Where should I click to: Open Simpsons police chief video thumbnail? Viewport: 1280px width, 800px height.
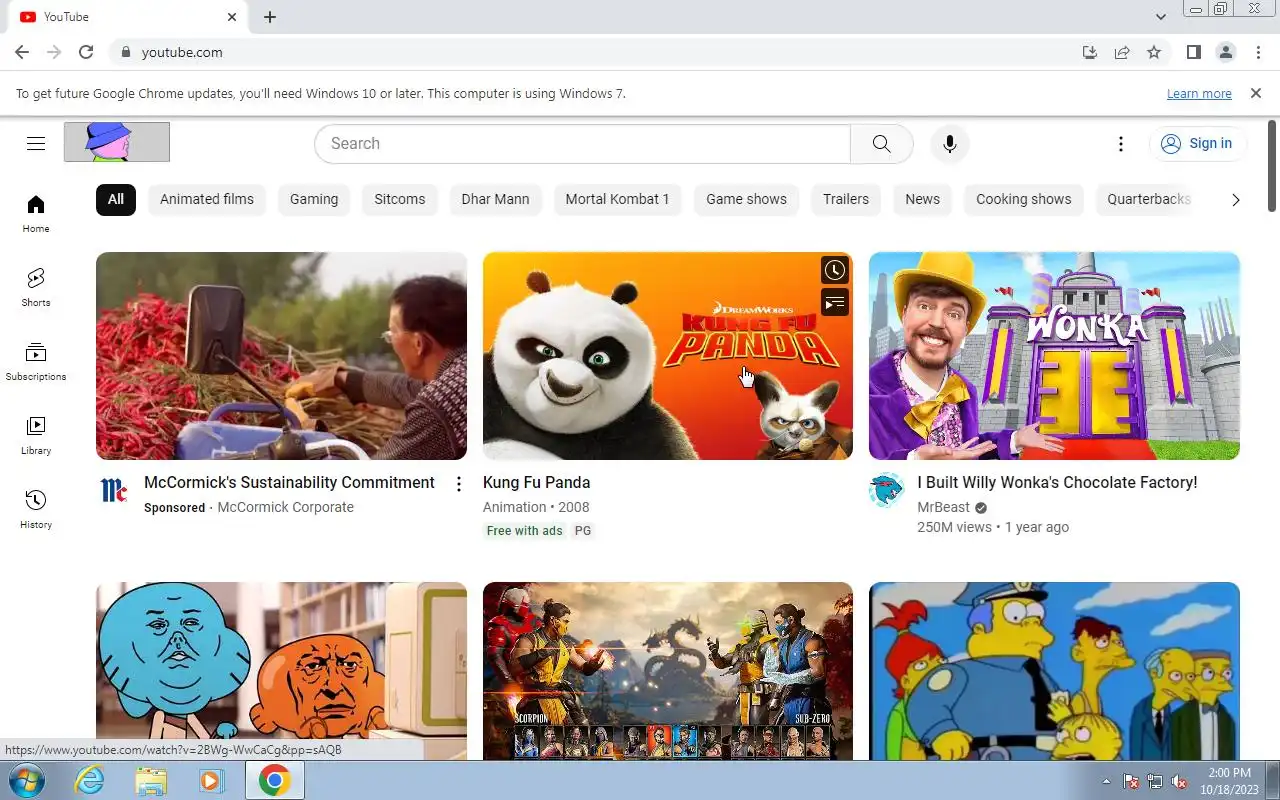click(x=1054, y=671)
